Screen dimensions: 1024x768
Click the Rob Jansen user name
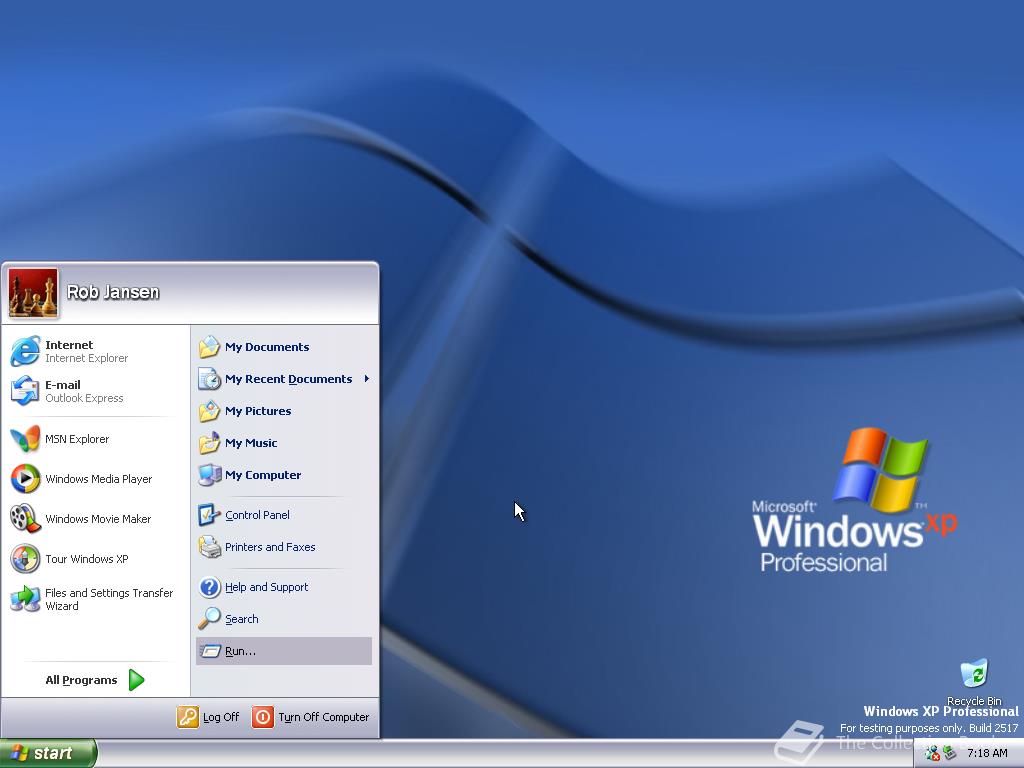click(113, 292)
